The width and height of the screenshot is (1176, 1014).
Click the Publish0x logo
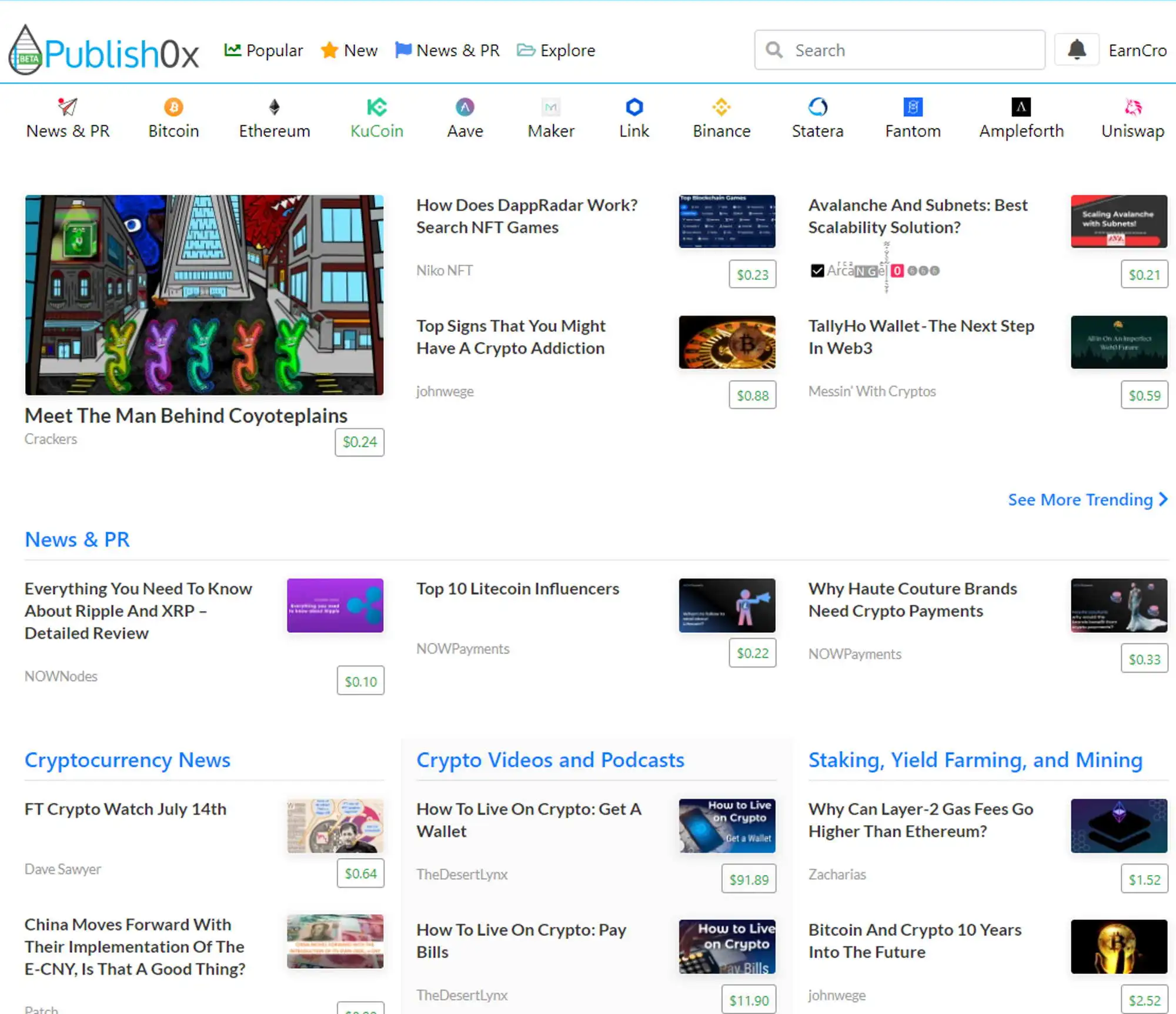pyautogui.click(x=104, y=51)
